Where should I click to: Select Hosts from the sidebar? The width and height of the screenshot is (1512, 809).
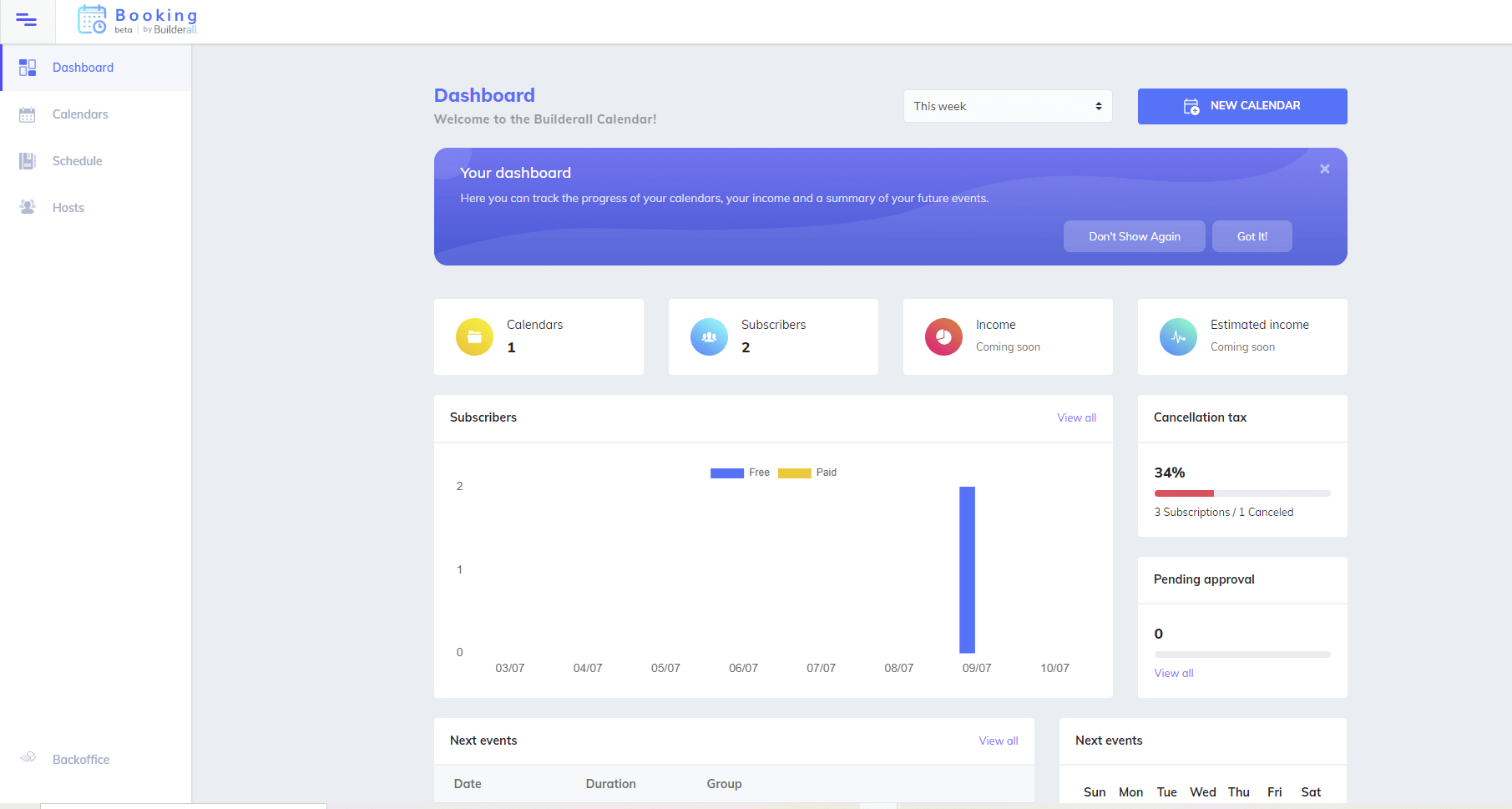(68, 208)
